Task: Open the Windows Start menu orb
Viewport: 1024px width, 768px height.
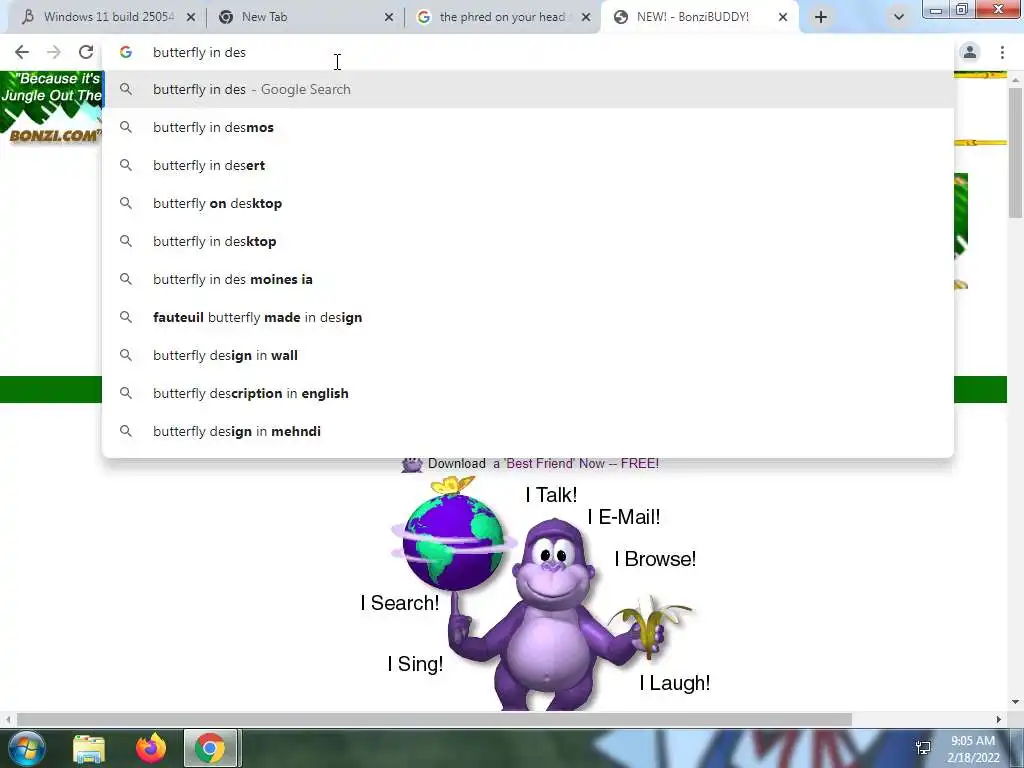Action: click(x=26, y=748)
